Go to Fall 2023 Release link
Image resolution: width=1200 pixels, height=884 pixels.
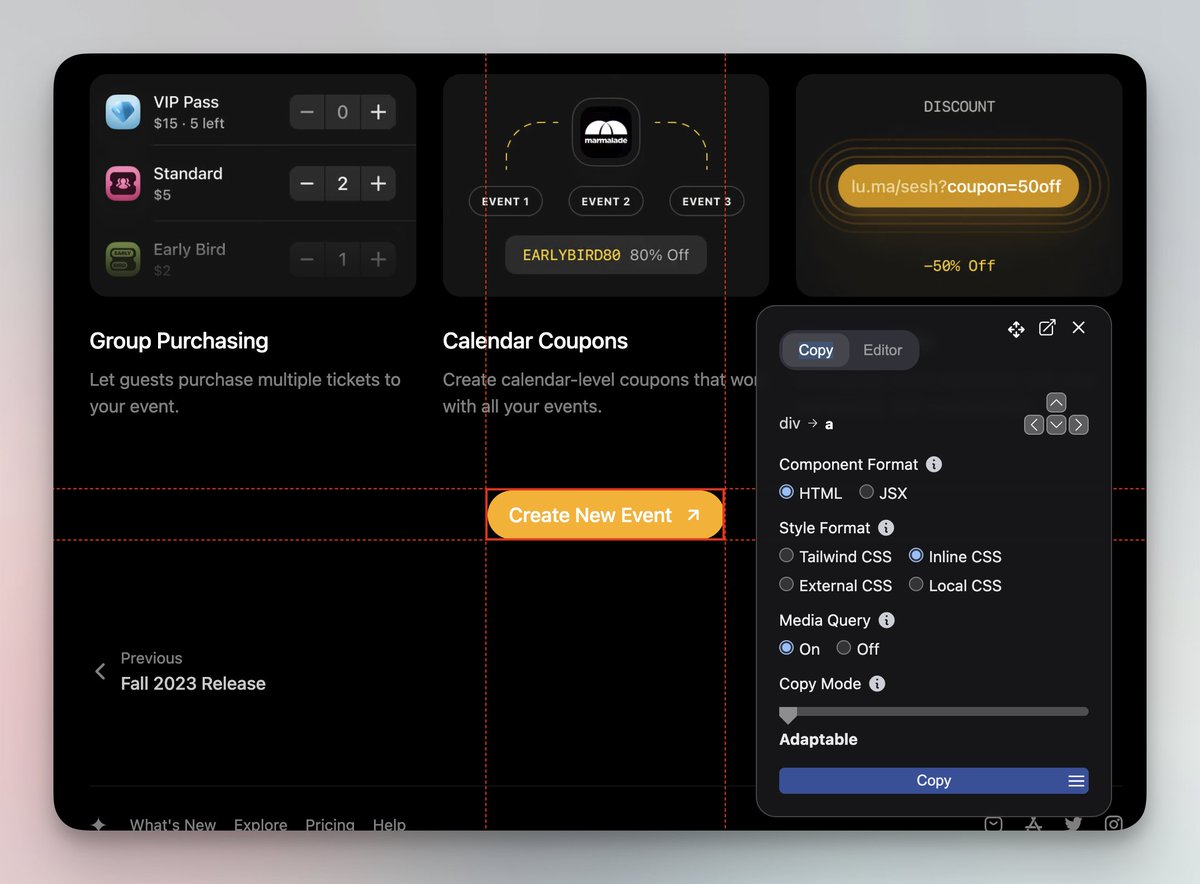click(x=193, y=684)
